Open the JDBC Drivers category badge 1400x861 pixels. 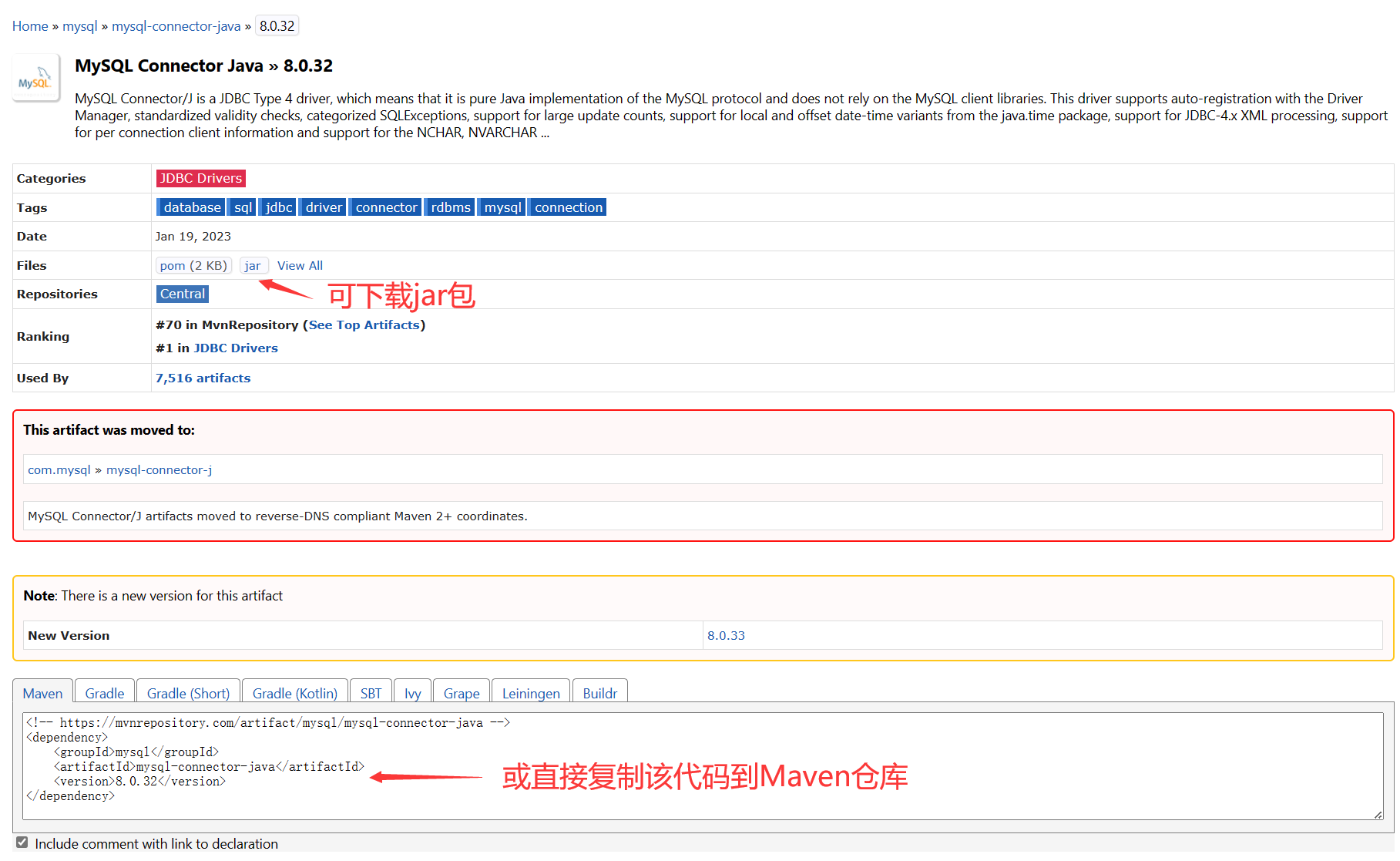[201, 178]
